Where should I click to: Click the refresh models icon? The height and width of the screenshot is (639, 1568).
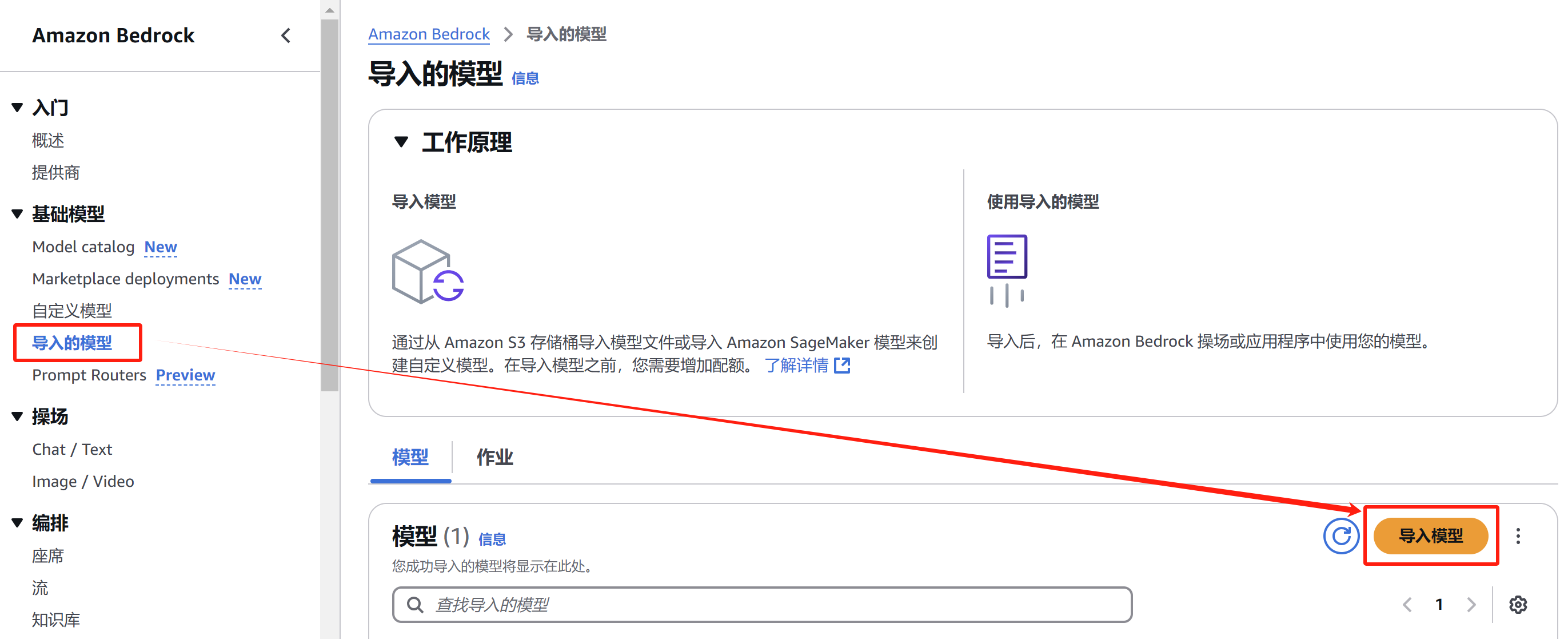click(1340, 536)
